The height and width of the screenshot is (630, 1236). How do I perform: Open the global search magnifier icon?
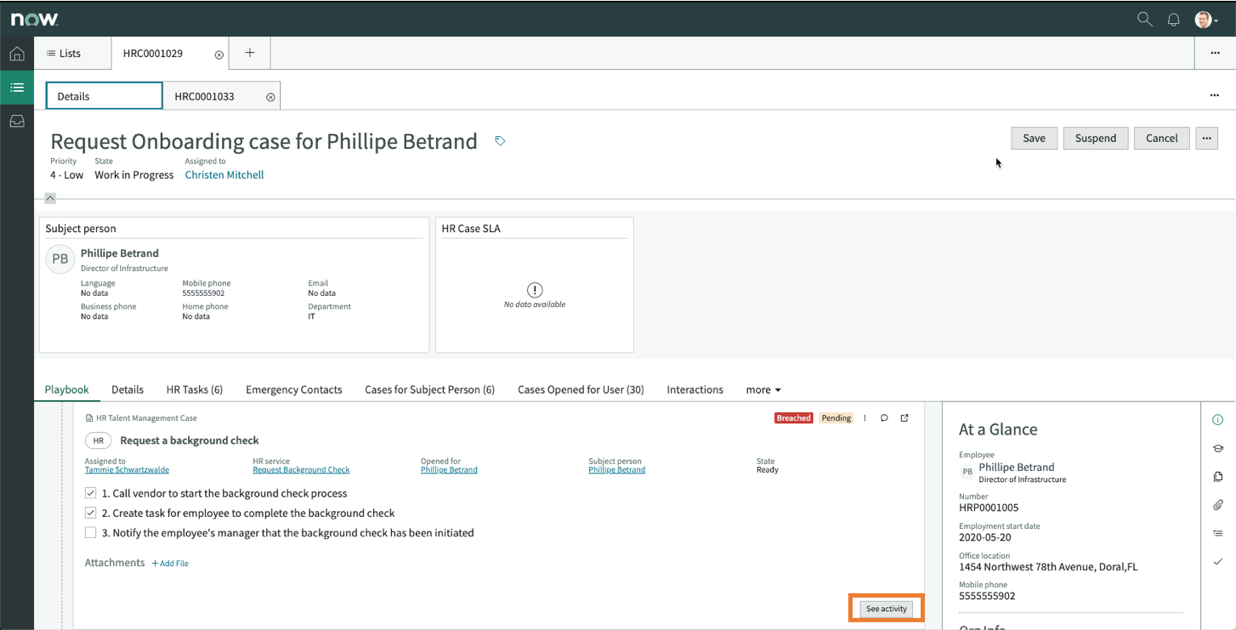click(x=1144, y=19)
